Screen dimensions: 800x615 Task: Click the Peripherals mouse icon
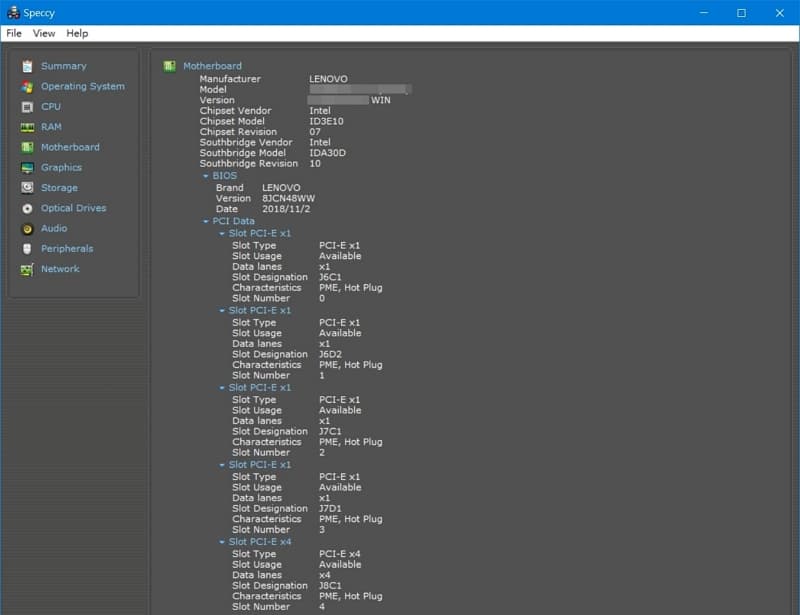click(x=27, y=249)
